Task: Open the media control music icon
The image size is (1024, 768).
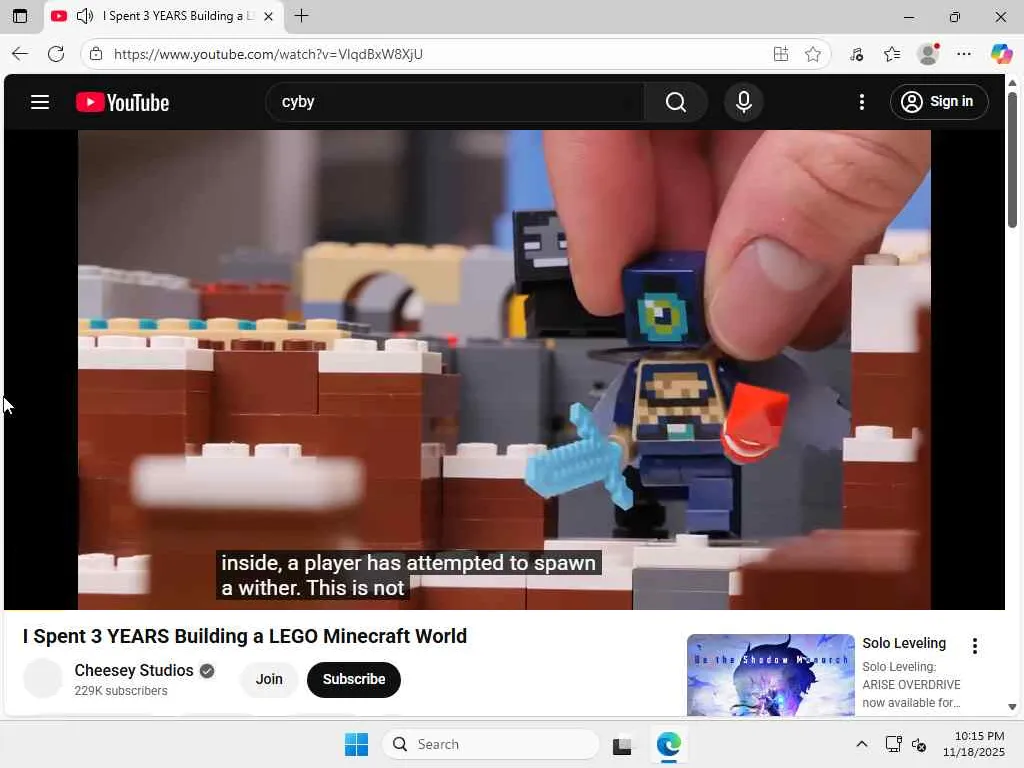Action: coord(856,54)
